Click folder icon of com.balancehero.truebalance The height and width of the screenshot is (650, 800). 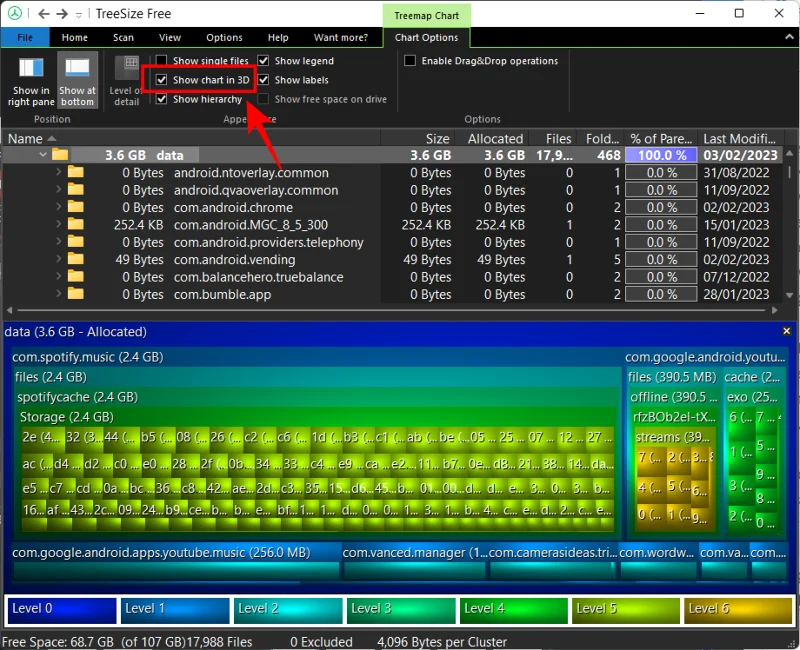(x=76, y=276)
